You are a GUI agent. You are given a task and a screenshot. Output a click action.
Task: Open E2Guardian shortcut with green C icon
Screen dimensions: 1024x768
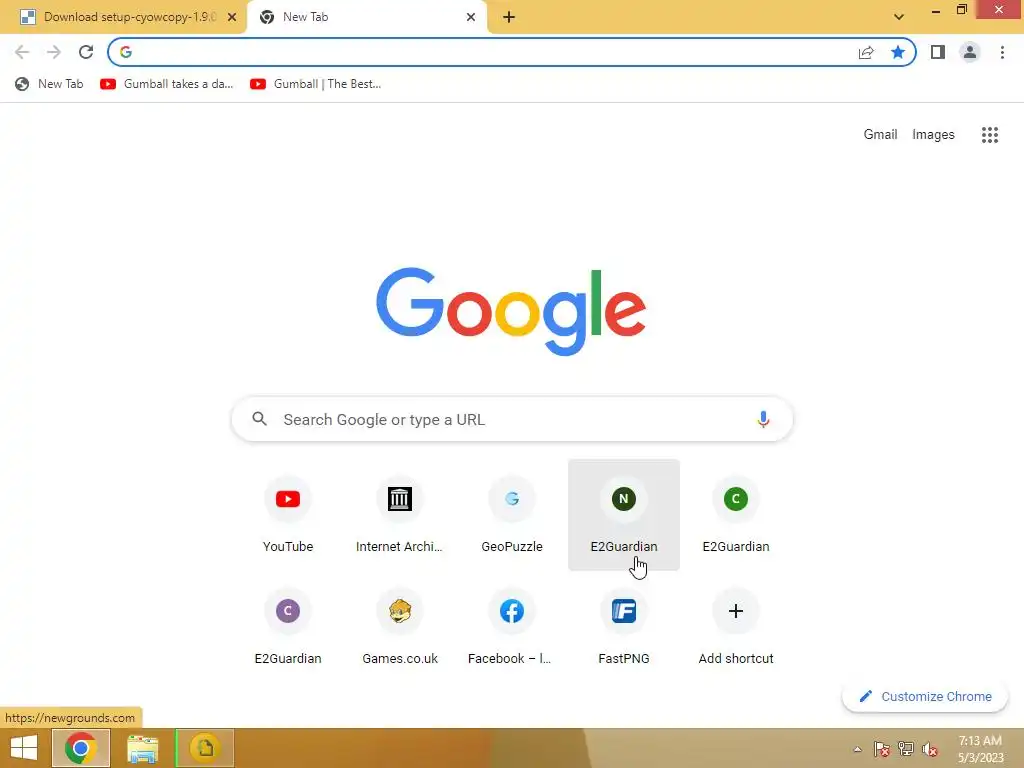[x=735, y=515]
